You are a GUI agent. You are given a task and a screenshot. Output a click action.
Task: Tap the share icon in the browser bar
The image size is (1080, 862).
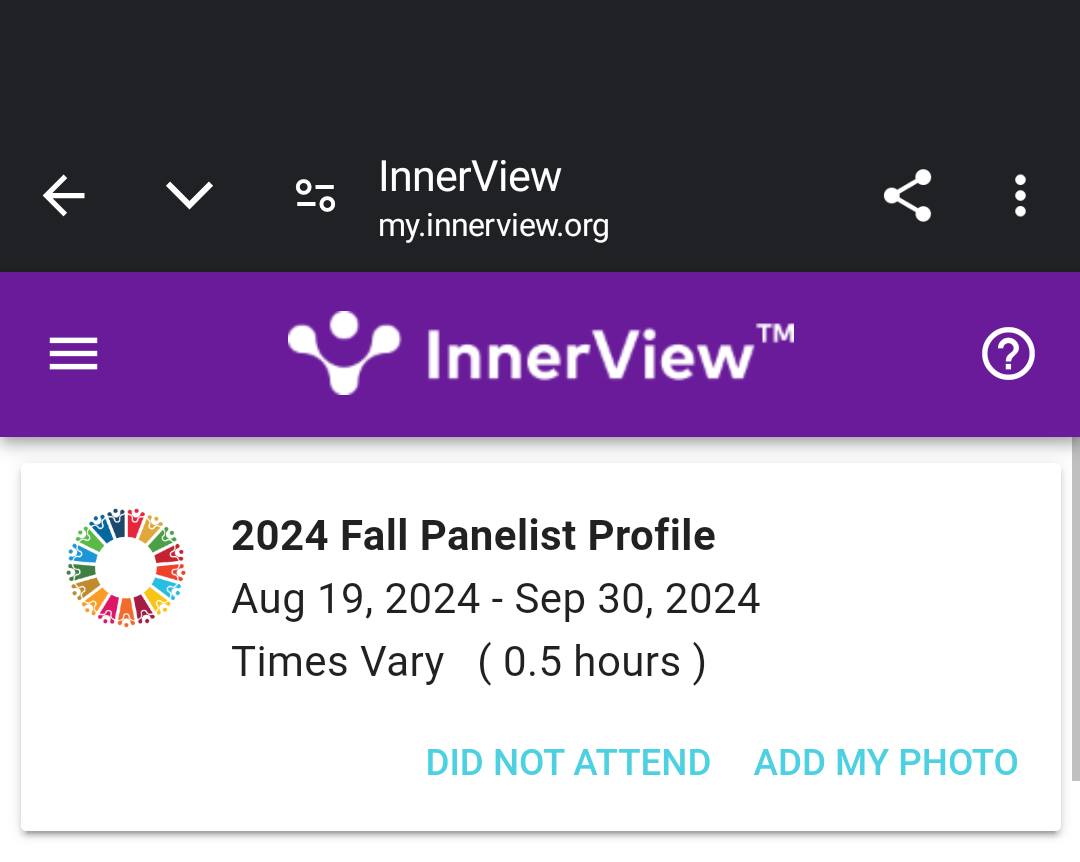point(907,196)
